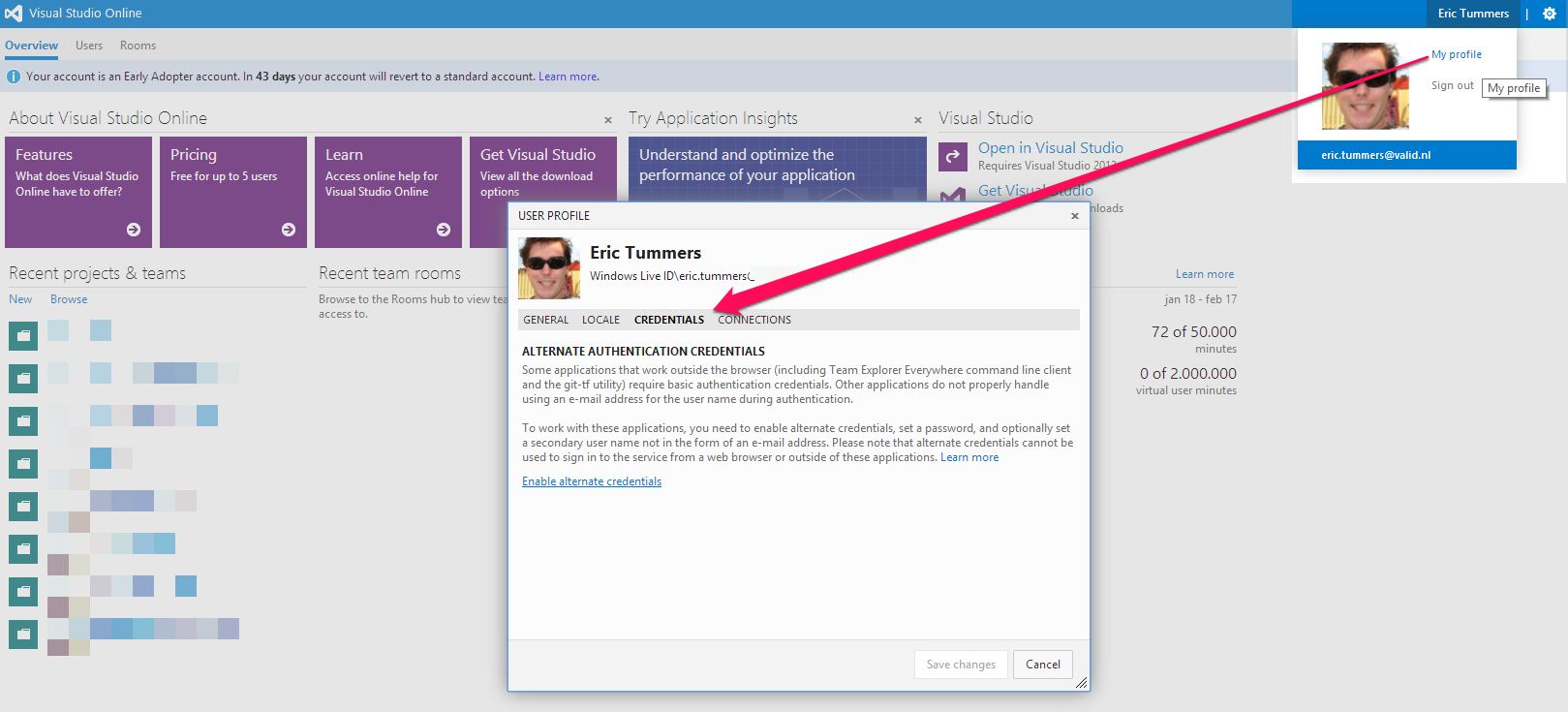Open the General profile tab

pyautogui.click(x=545, y=320)
